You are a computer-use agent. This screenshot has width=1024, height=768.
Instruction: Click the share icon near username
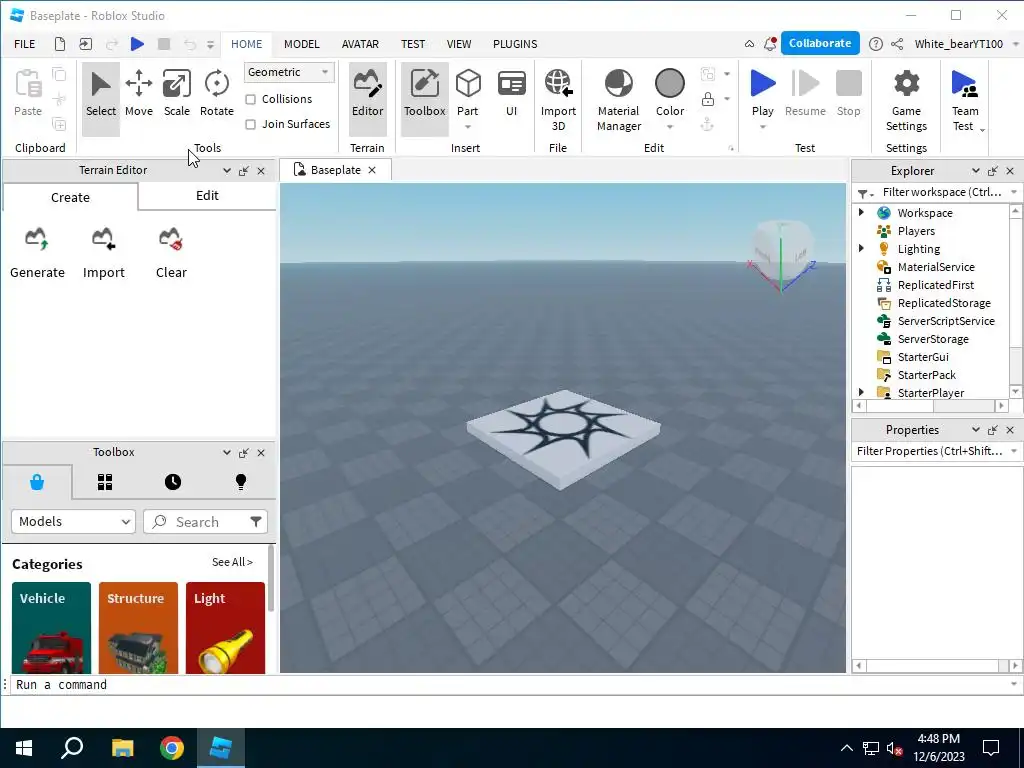(897, 44)
